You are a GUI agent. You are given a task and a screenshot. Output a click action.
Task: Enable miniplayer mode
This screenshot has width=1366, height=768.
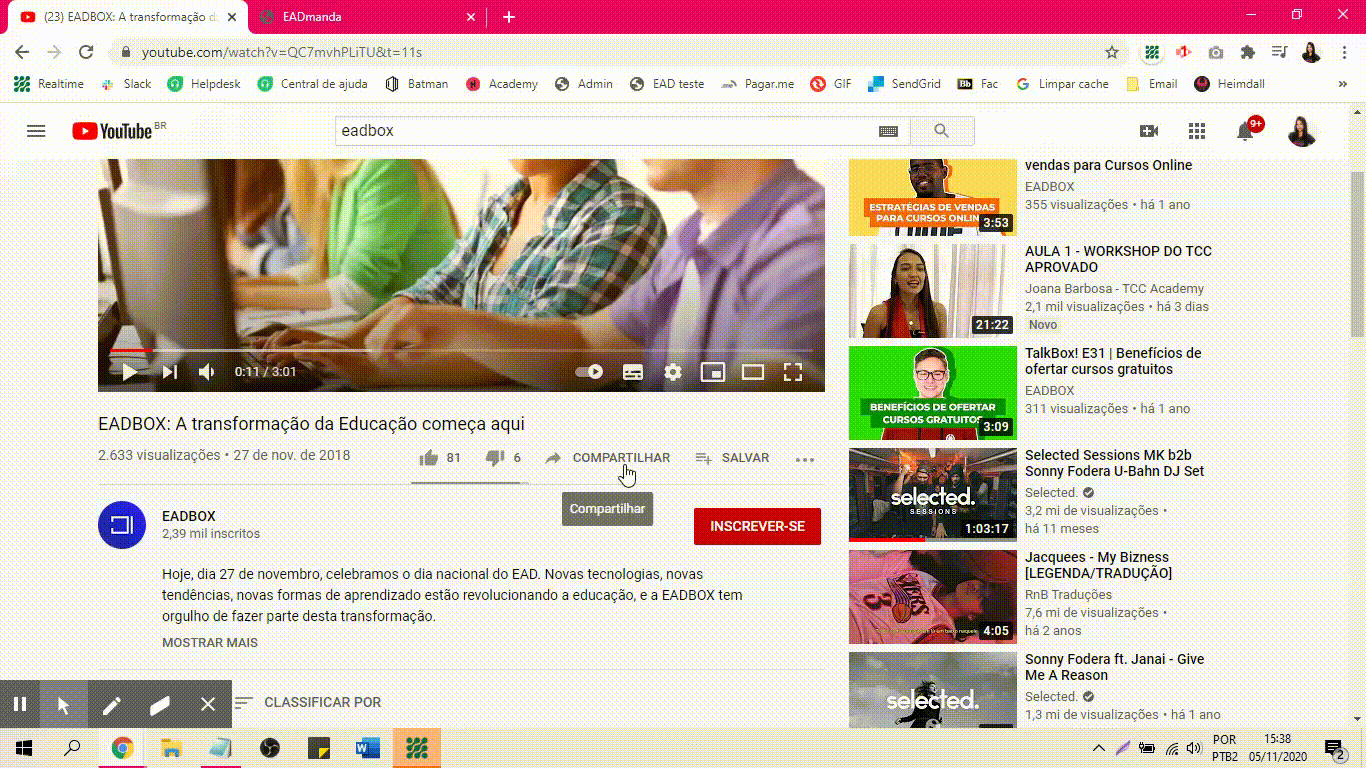(713, 372)
